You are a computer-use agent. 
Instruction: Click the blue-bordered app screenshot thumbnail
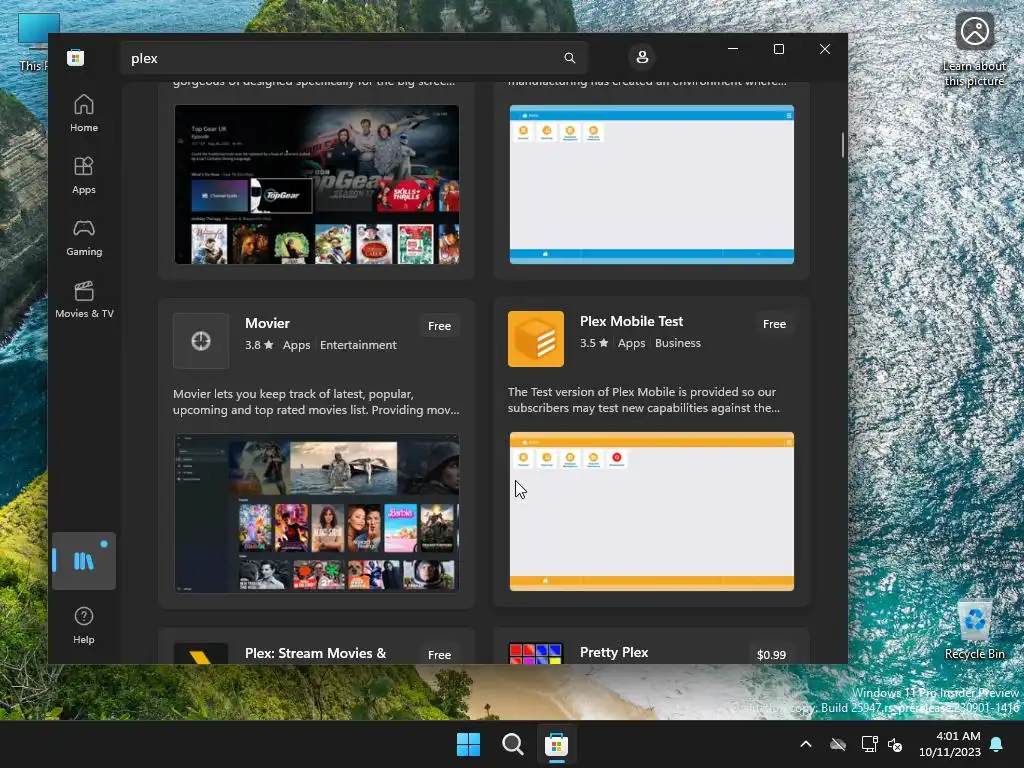click(652, 184)
